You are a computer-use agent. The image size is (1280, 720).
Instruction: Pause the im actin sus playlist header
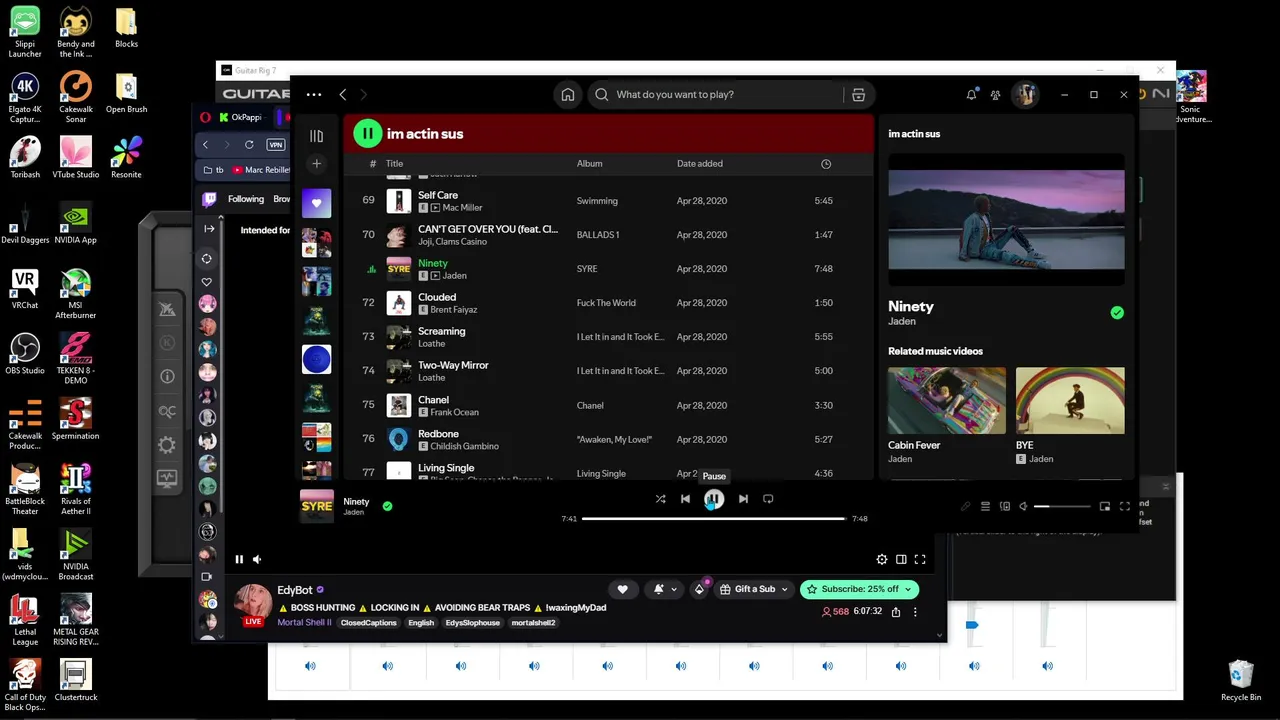tap(368, 133)
